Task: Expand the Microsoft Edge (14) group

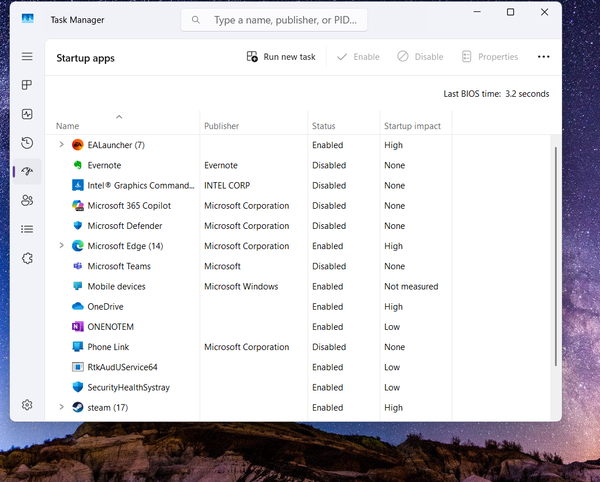Action: [x=61, y=245]
